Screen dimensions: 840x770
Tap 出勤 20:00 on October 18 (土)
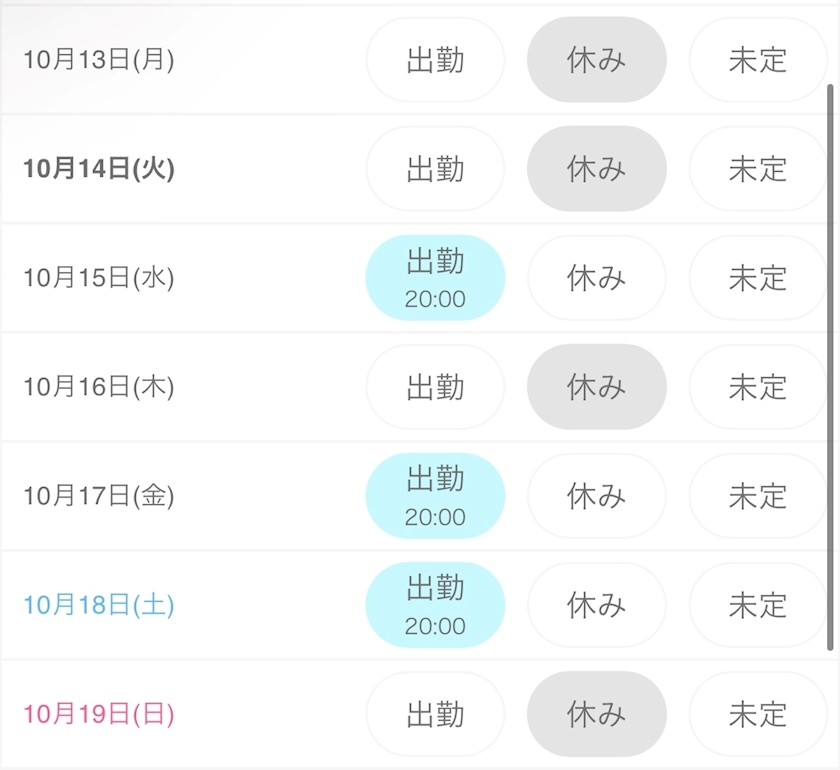tap(435, 605)
